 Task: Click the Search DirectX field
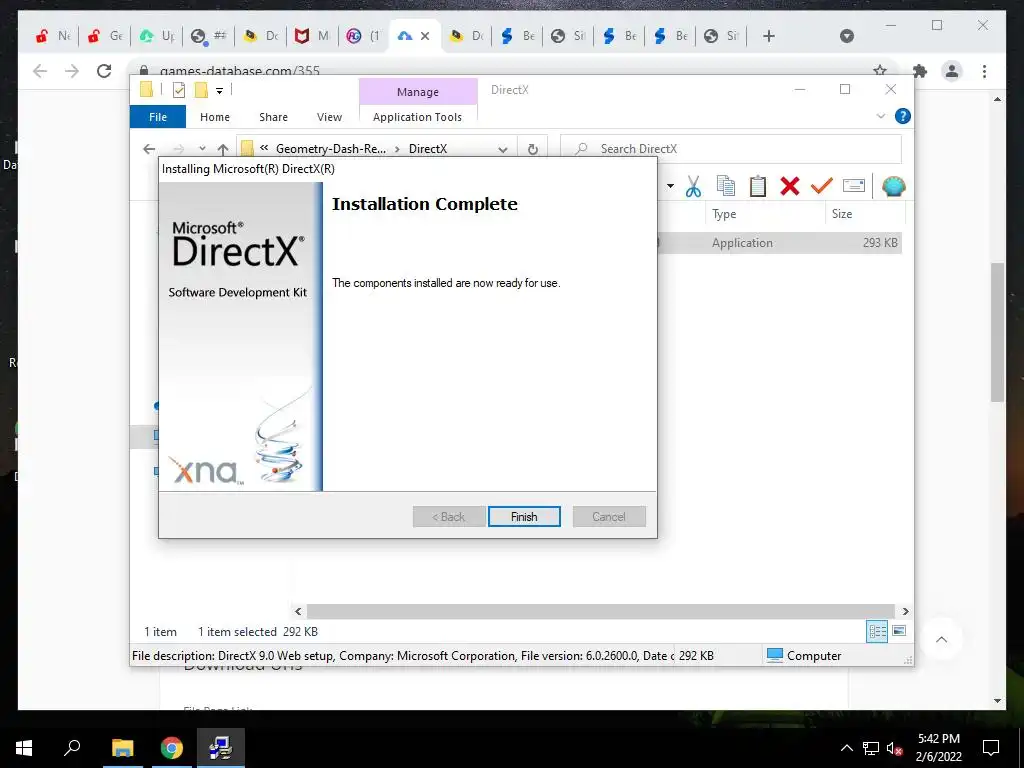[731, 149]
